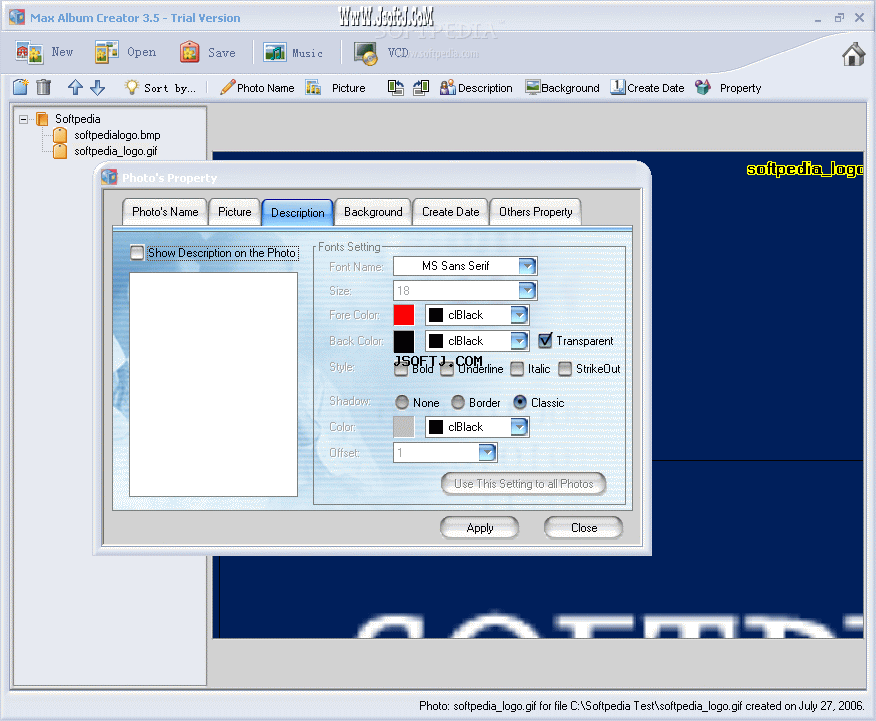Click the Max Album Creator title bar icon
This screenshot has width=876, height=721.
[x=17, y=17]
